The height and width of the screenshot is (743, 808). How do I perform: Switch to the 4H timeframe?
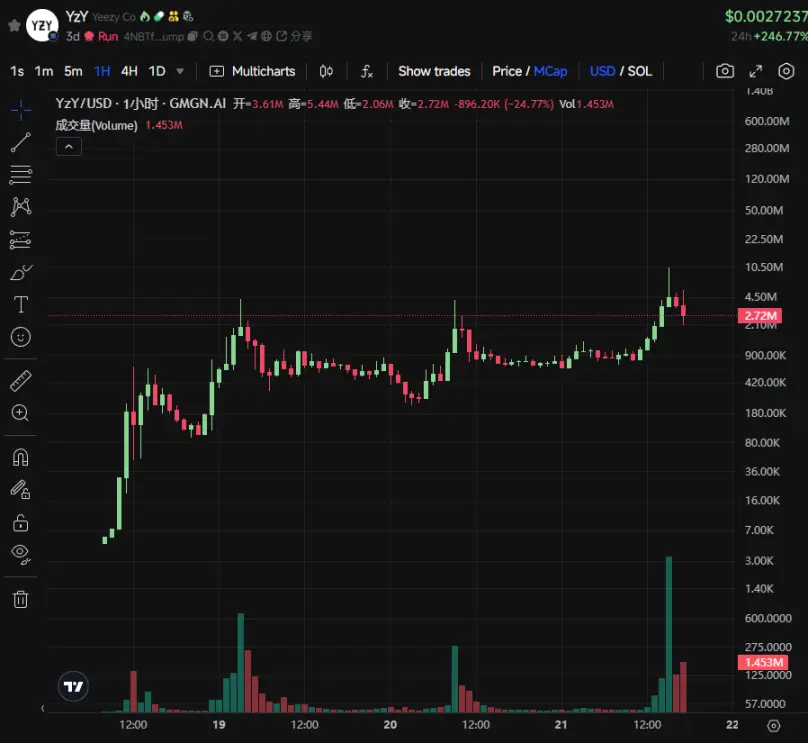point(129,71)
